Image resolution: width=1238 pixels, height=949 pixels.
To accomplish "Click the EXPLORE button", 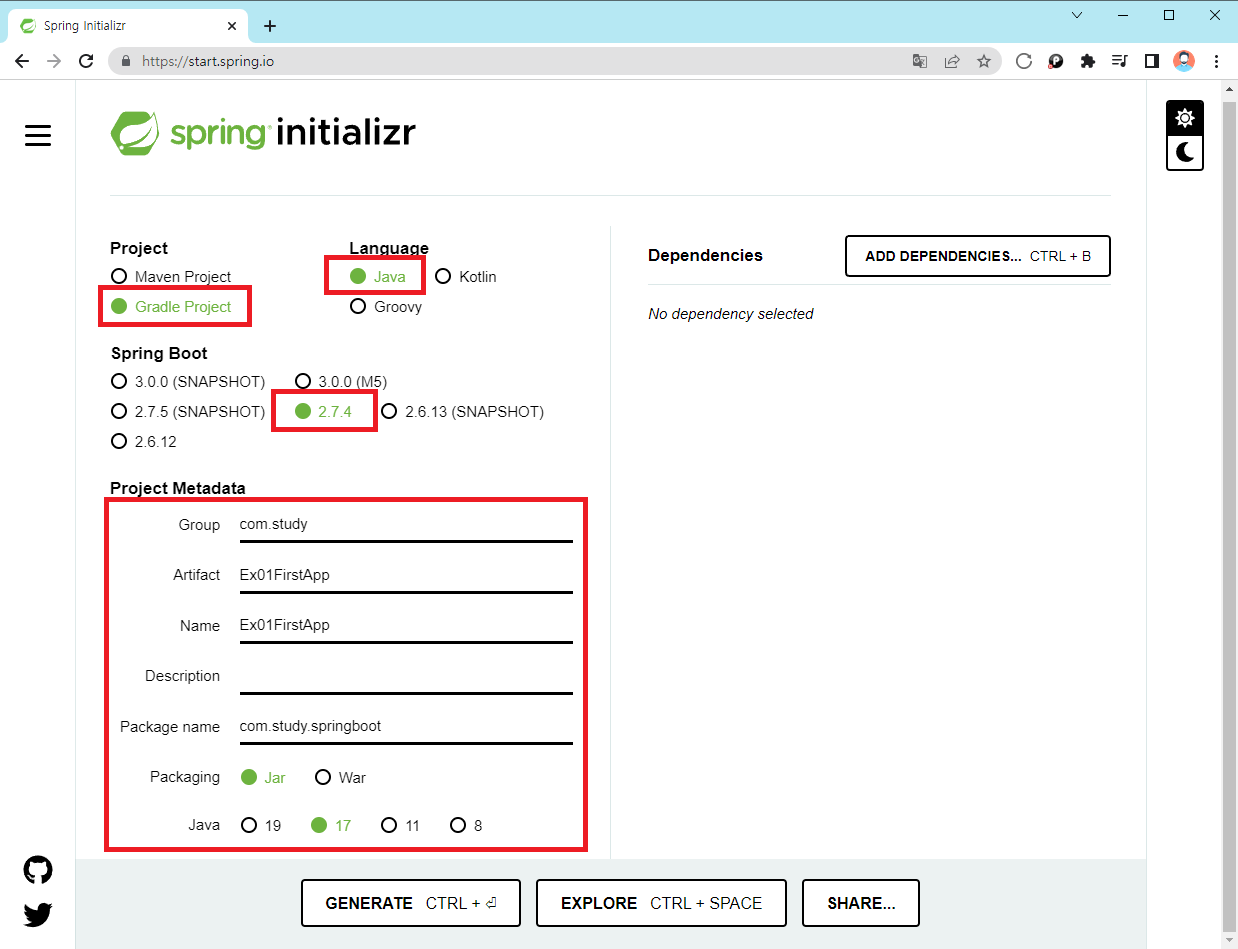I will (661, 903).
